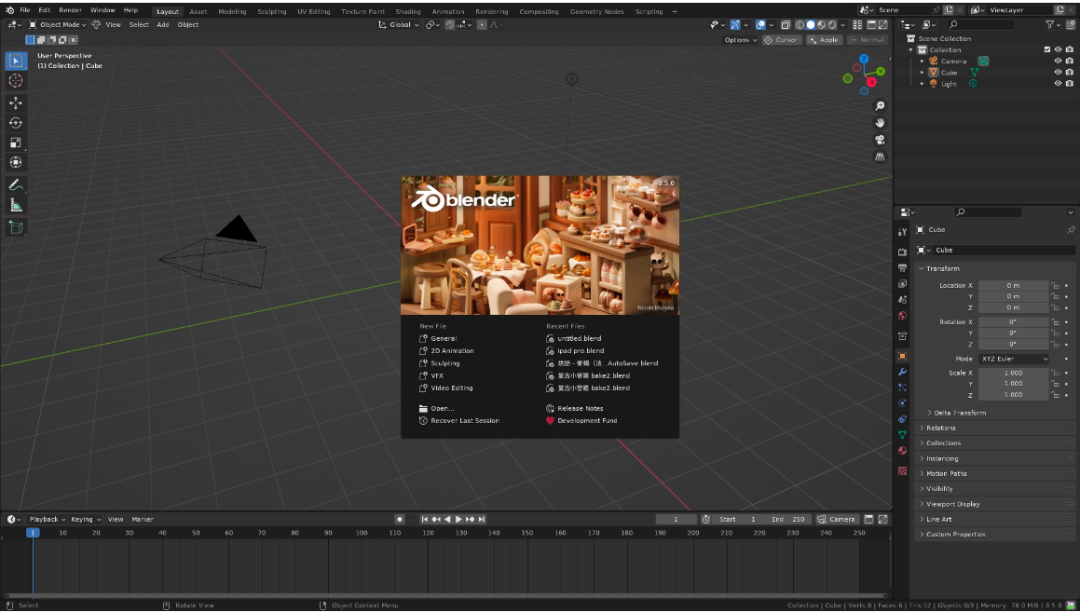Open the XYZ Euler rotation mode dropdown
Viewport: 1080px width, 612px height.
[1014, 359]
